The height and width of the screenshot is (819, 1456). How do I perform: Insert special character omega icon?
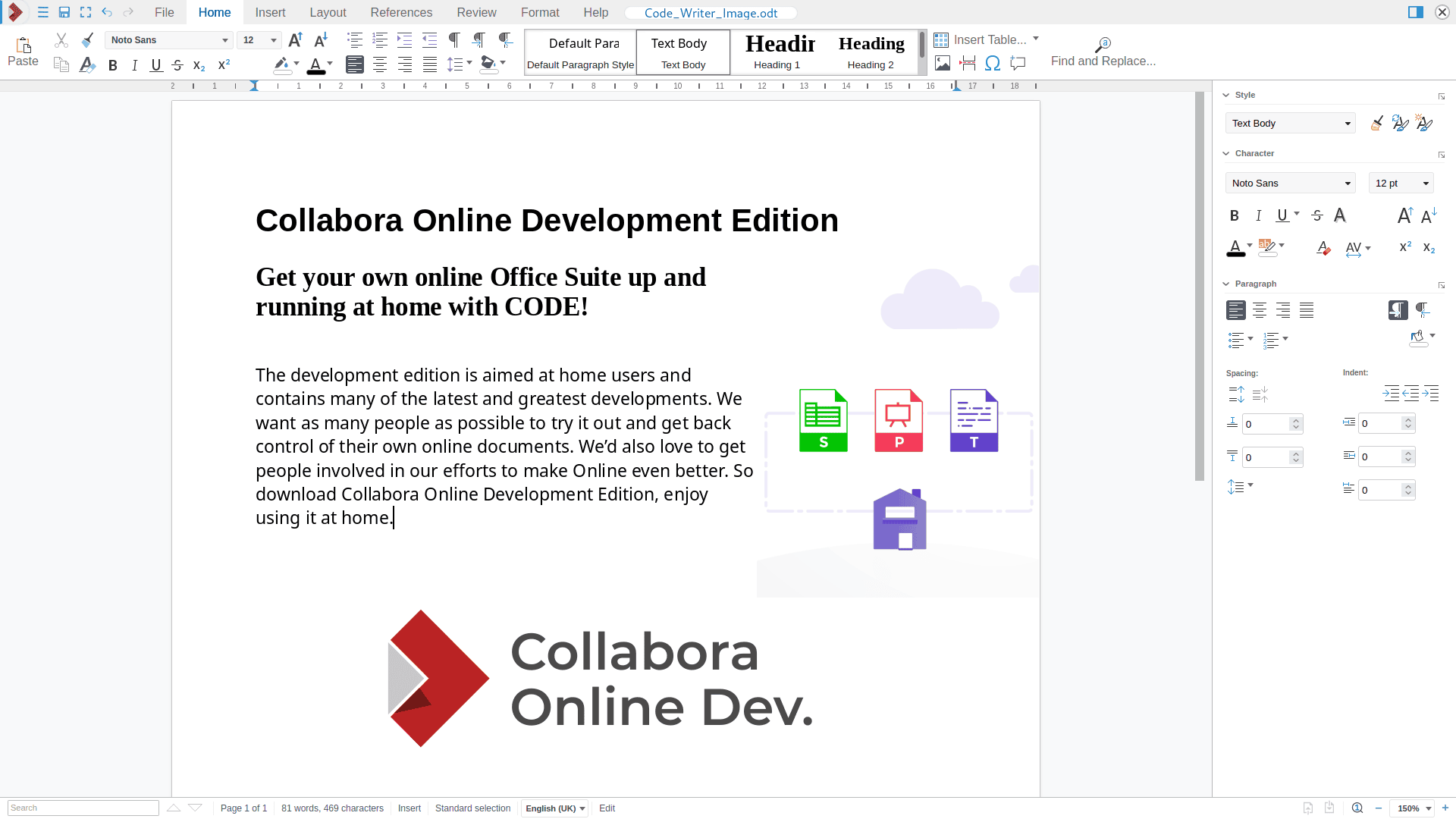(x=993, y=63)
